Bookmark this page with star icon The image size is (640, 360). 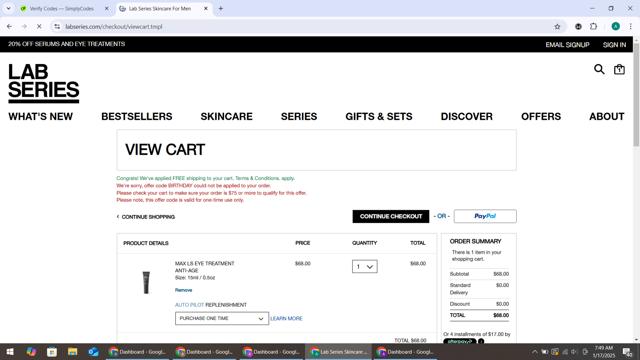pos(557,27)
